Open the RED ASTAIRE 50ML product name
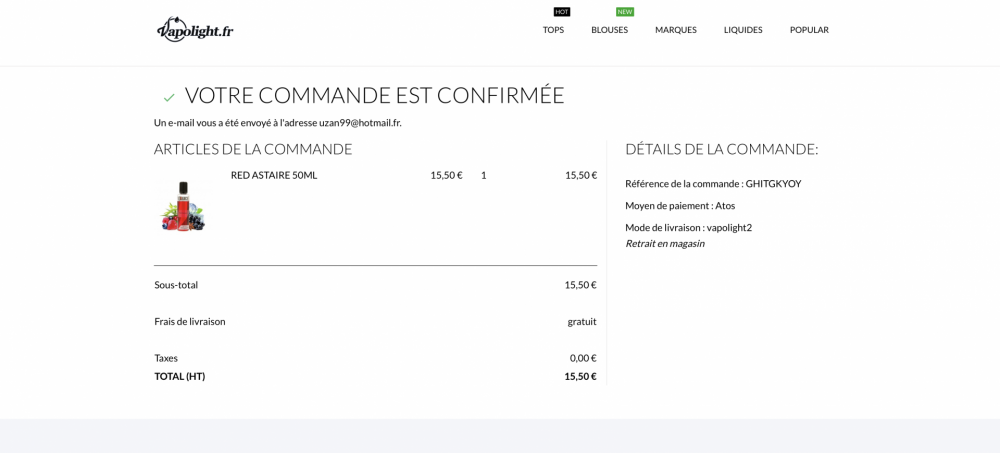This screenshot has height=453, width=1000. point(274,175)
